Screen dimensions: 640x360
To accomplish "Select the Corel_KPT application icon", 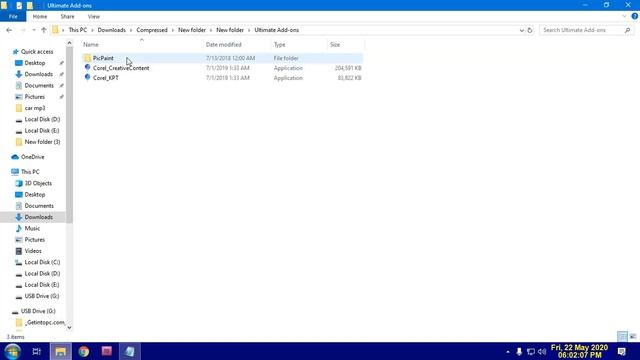I will point(87,77).
